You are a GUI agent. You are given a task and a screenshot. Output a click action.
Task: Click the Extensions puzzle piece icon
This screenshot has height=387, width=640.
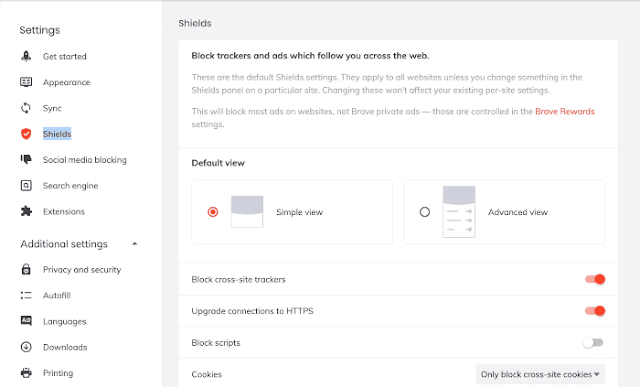pyautogui.click(x=26, y=211)
